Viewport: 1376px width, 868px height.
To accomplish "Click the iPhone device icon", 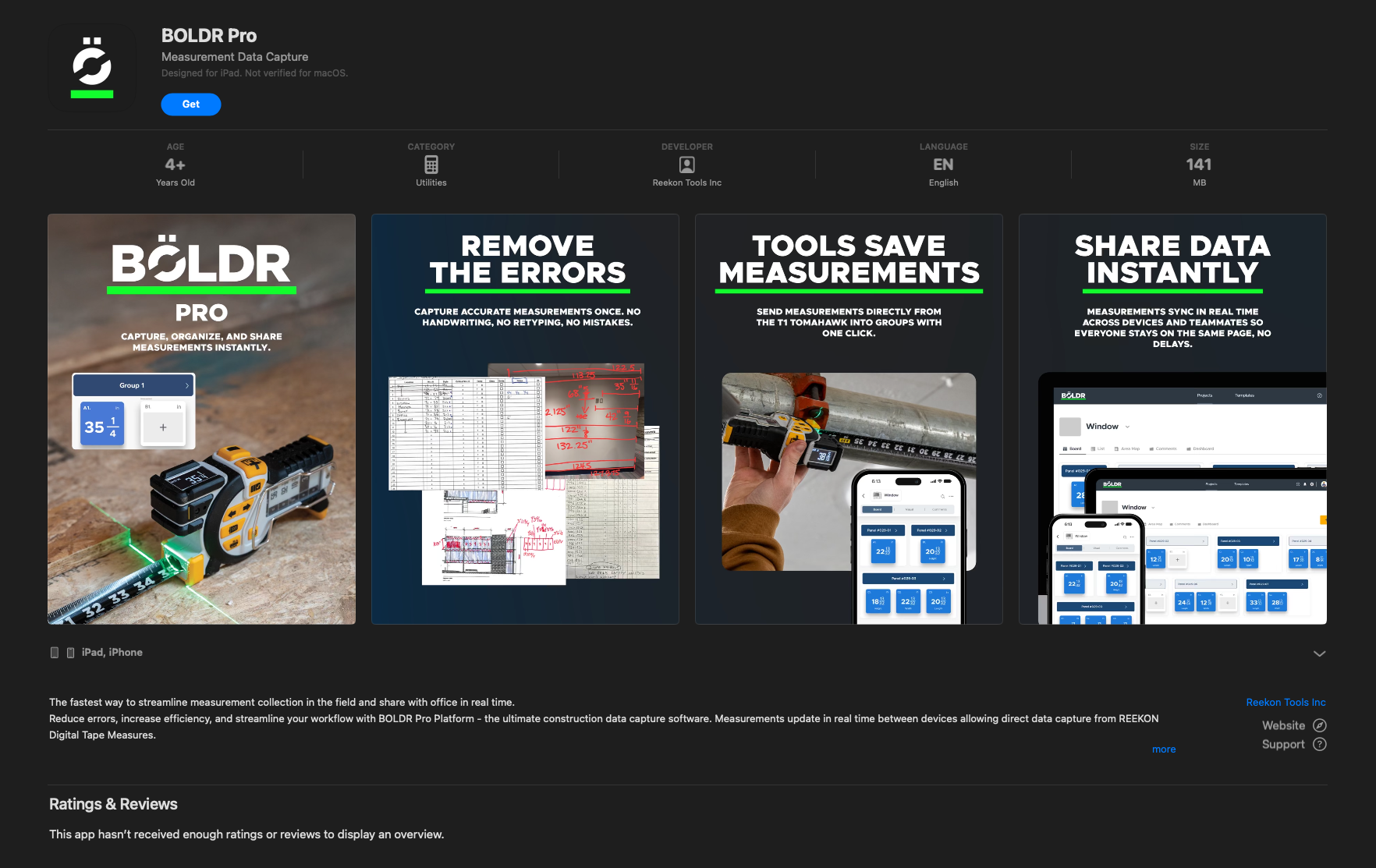I will click(x=71, y=653).
